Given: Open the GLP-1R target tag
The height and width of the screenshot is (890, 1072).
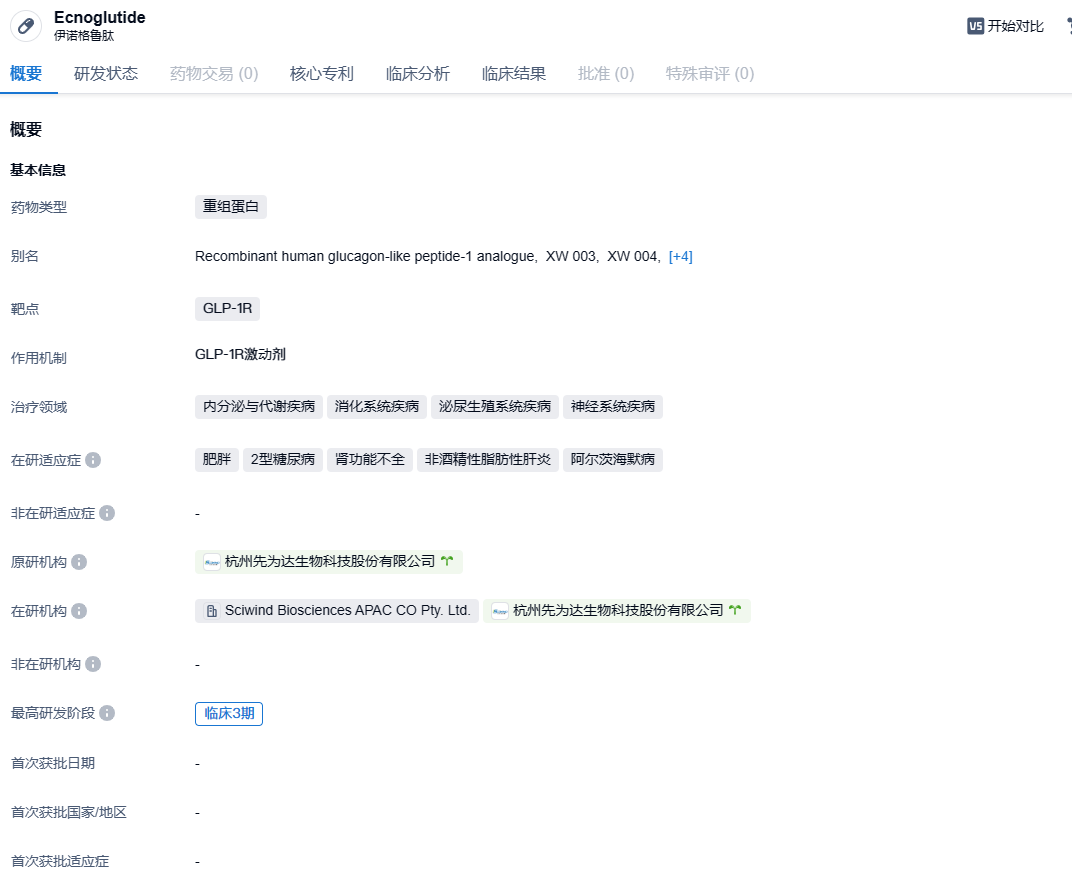Looking at the screenshot, I should [227, 308].
